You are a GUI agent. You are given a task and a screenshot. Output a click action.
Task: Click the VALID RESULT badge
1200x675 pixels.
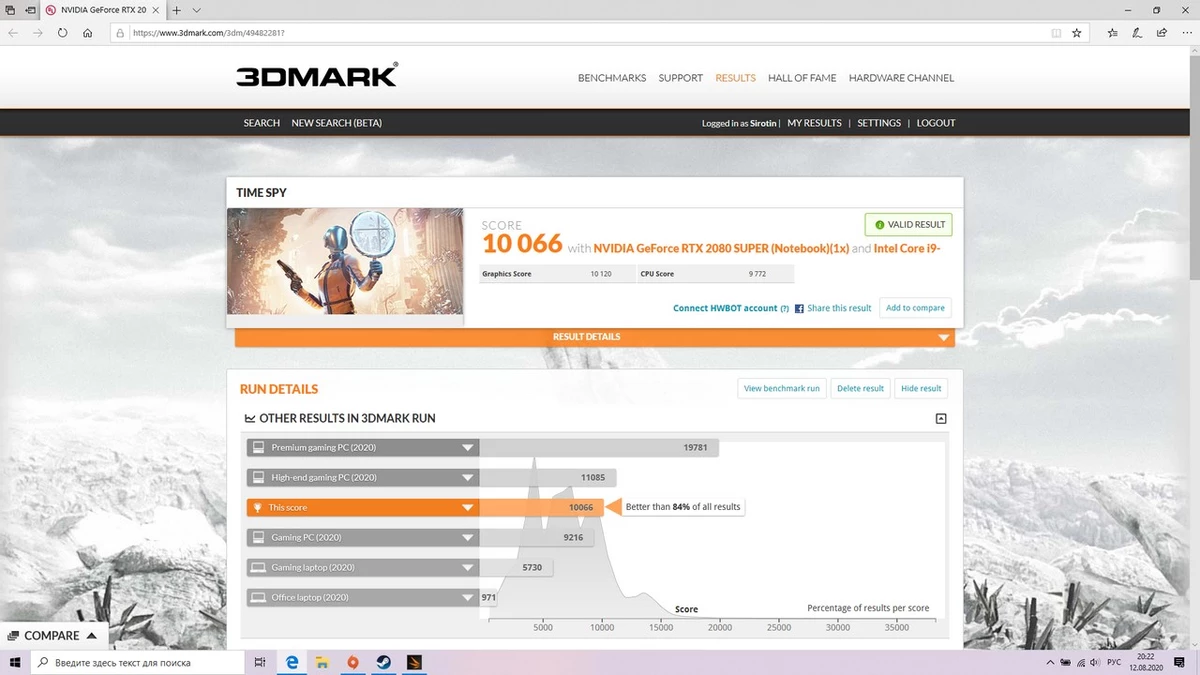coord(908,225)
